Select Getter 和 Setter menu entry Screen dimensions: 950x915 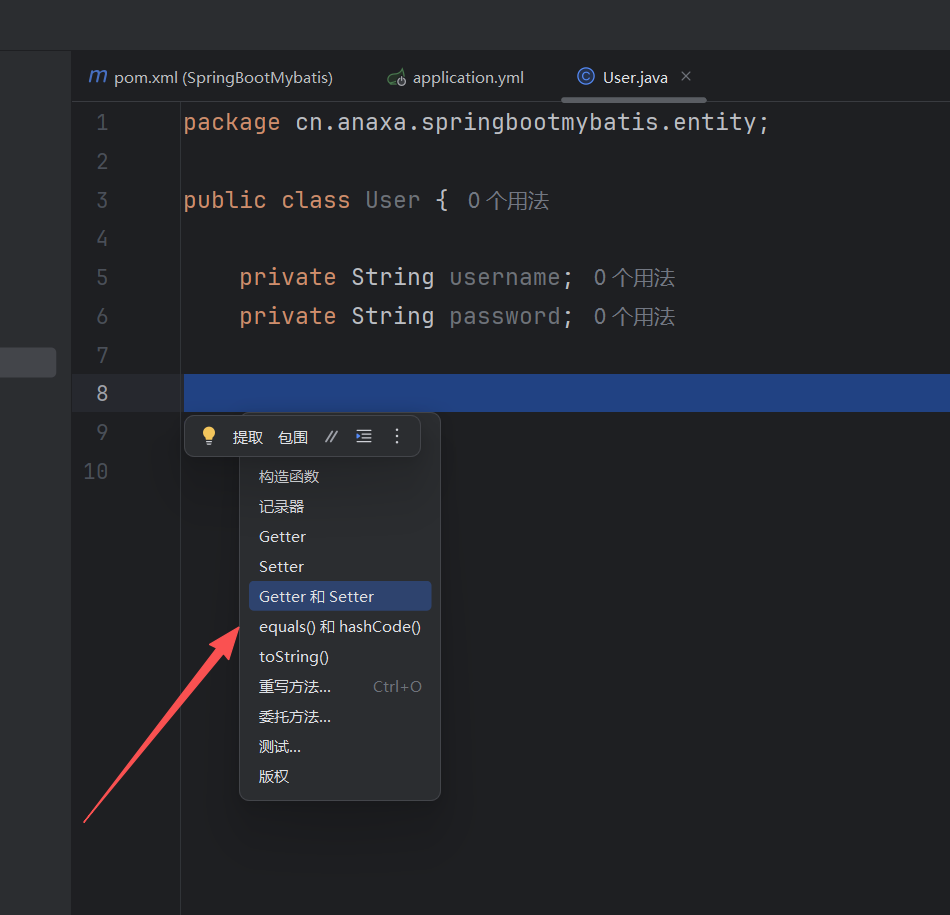[x=316, y=597]
